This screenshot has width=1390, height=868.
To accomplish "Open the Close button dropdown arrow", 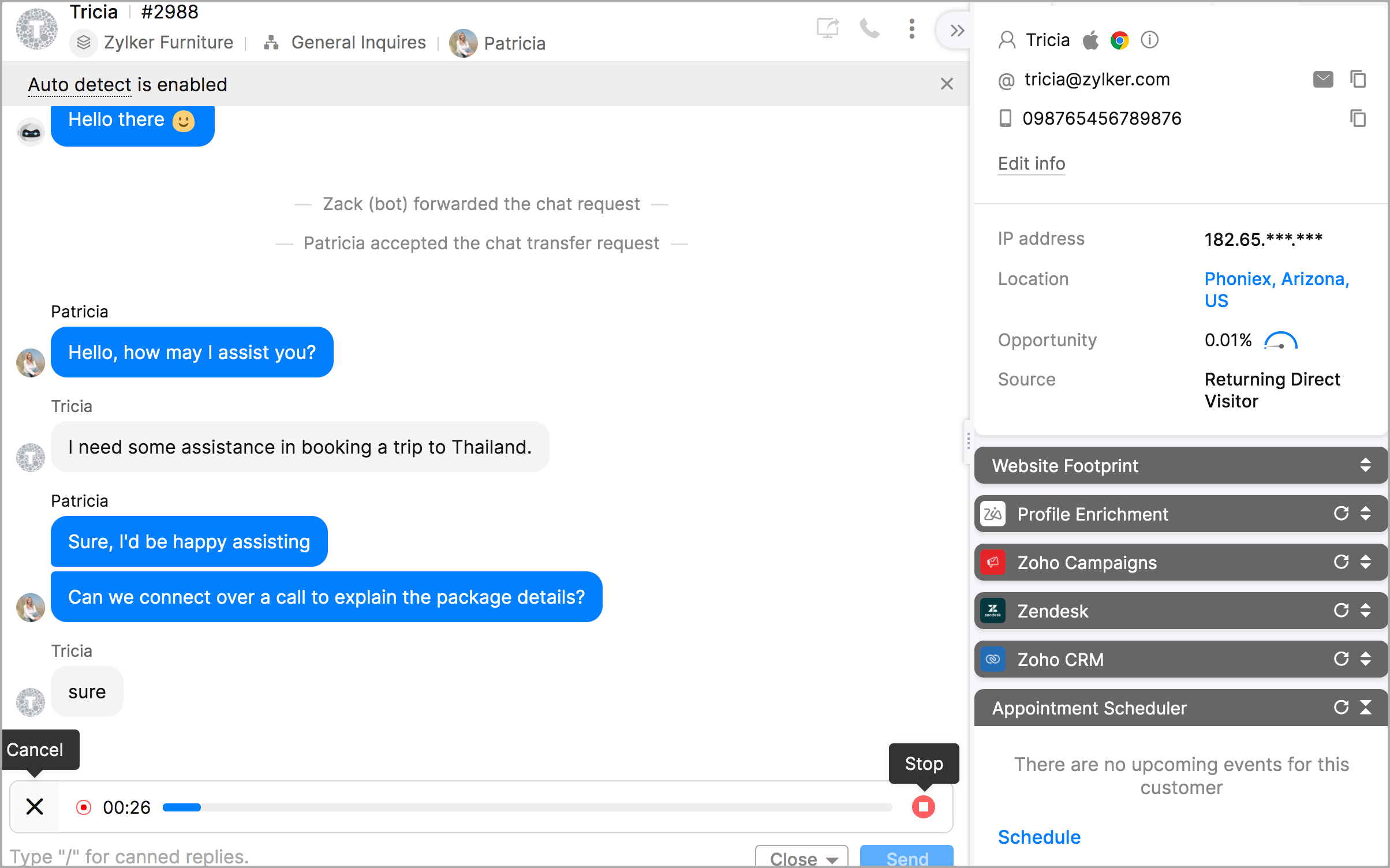I will [832, 859].
